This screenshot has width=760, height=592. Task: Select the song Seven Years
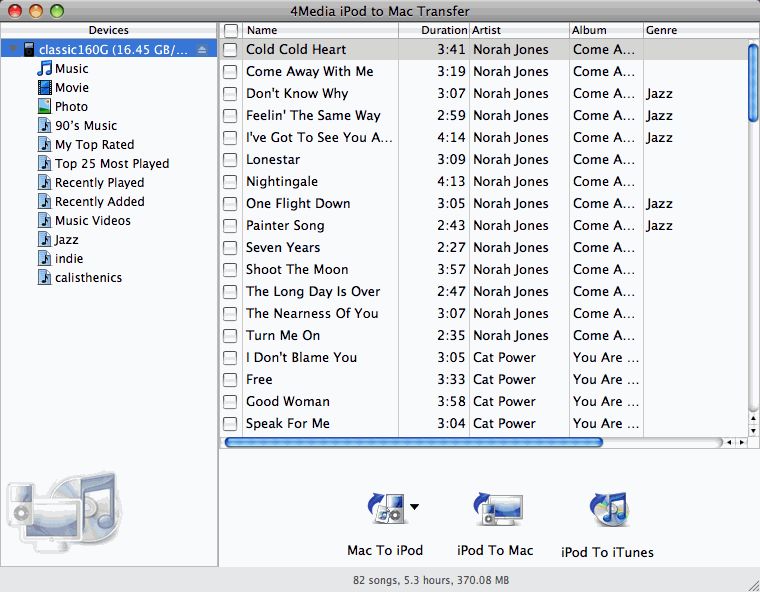(283, 247)
